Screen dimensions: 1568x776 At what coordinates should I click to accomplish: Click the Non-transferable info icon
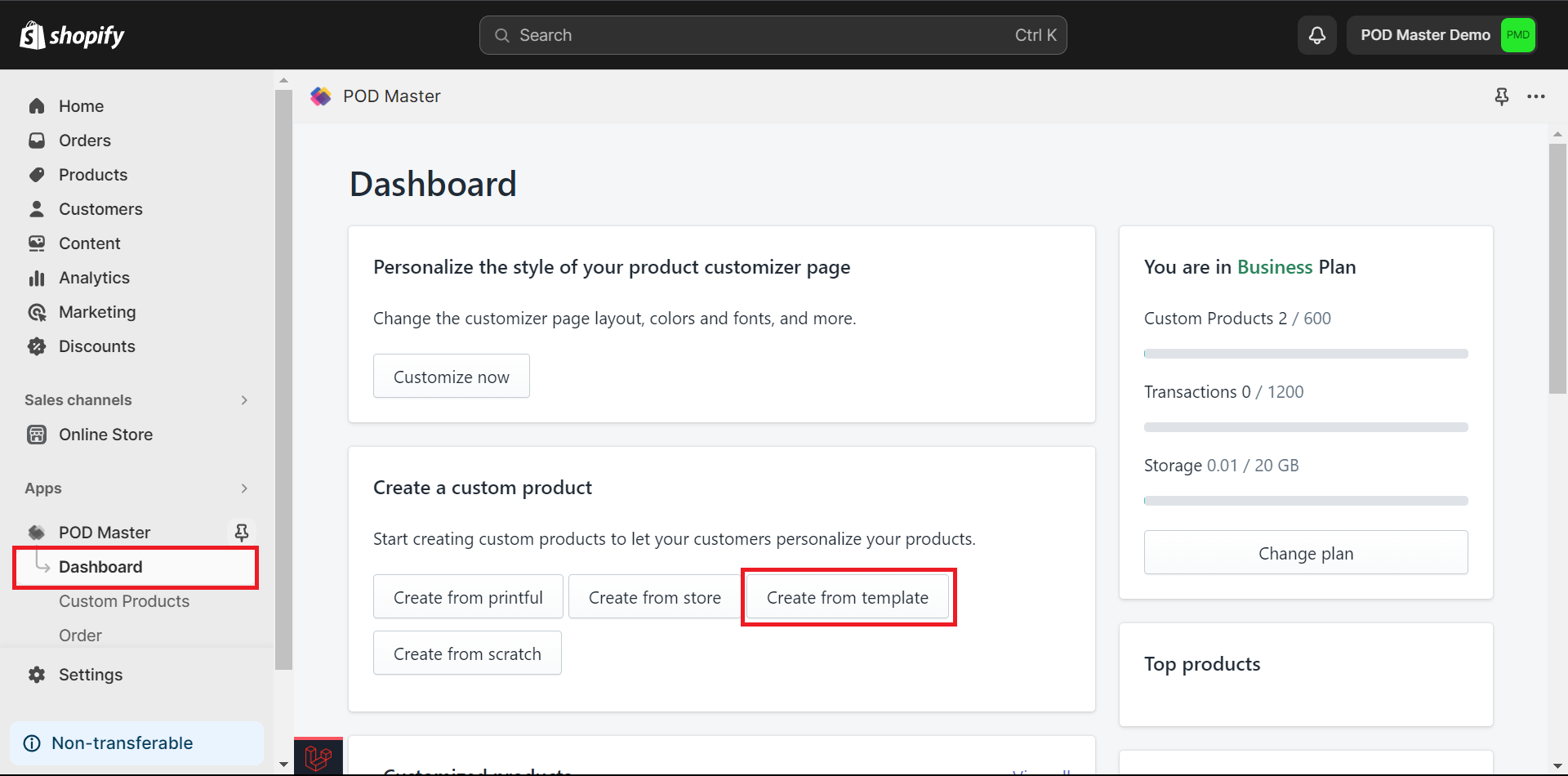tap(32, 743)
